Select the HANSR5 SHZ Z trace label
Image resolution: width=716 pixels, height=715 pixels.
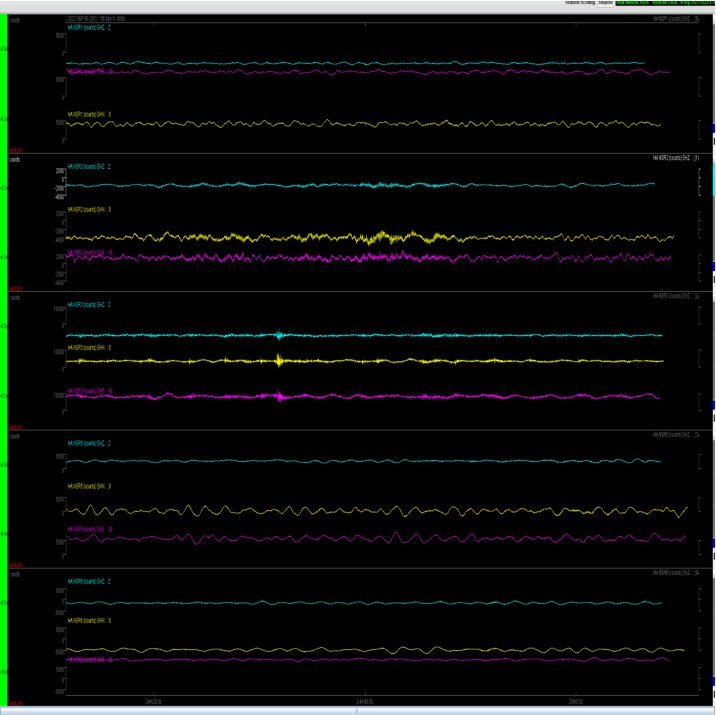tap(89, 443)
